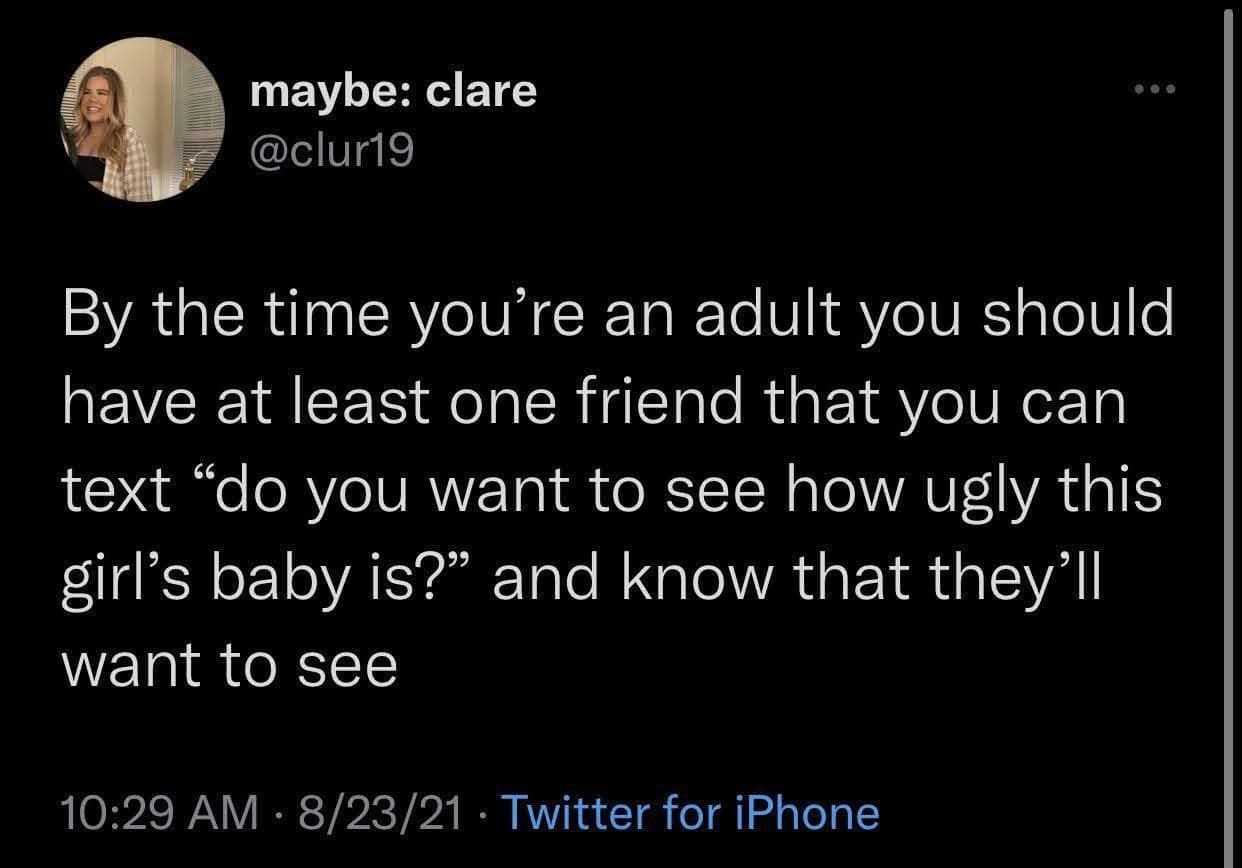Click the "Twitter for iPhone" source link
1242x868 pixels.
(x=690, y=812)
